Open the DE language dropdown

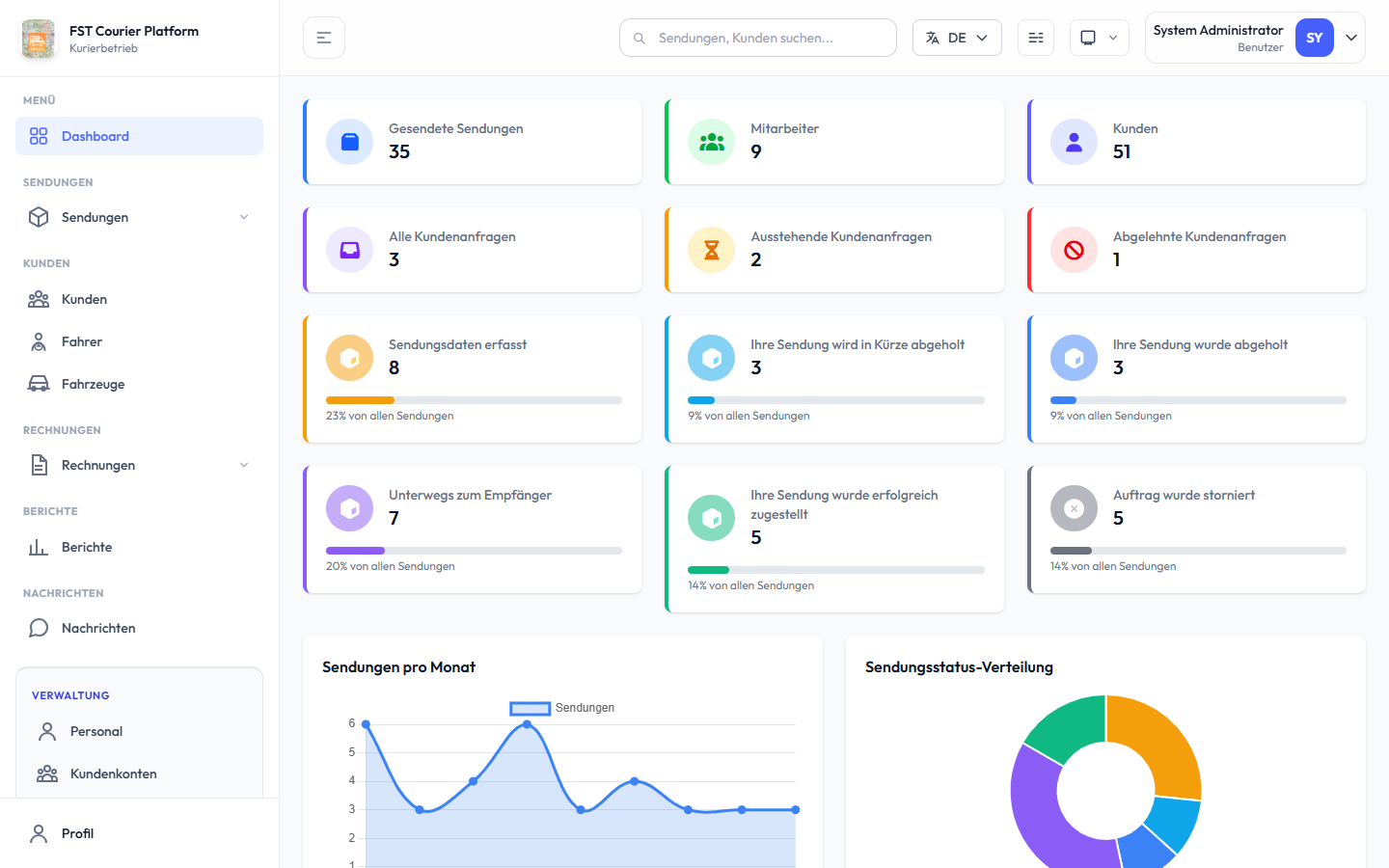[957, 38]
